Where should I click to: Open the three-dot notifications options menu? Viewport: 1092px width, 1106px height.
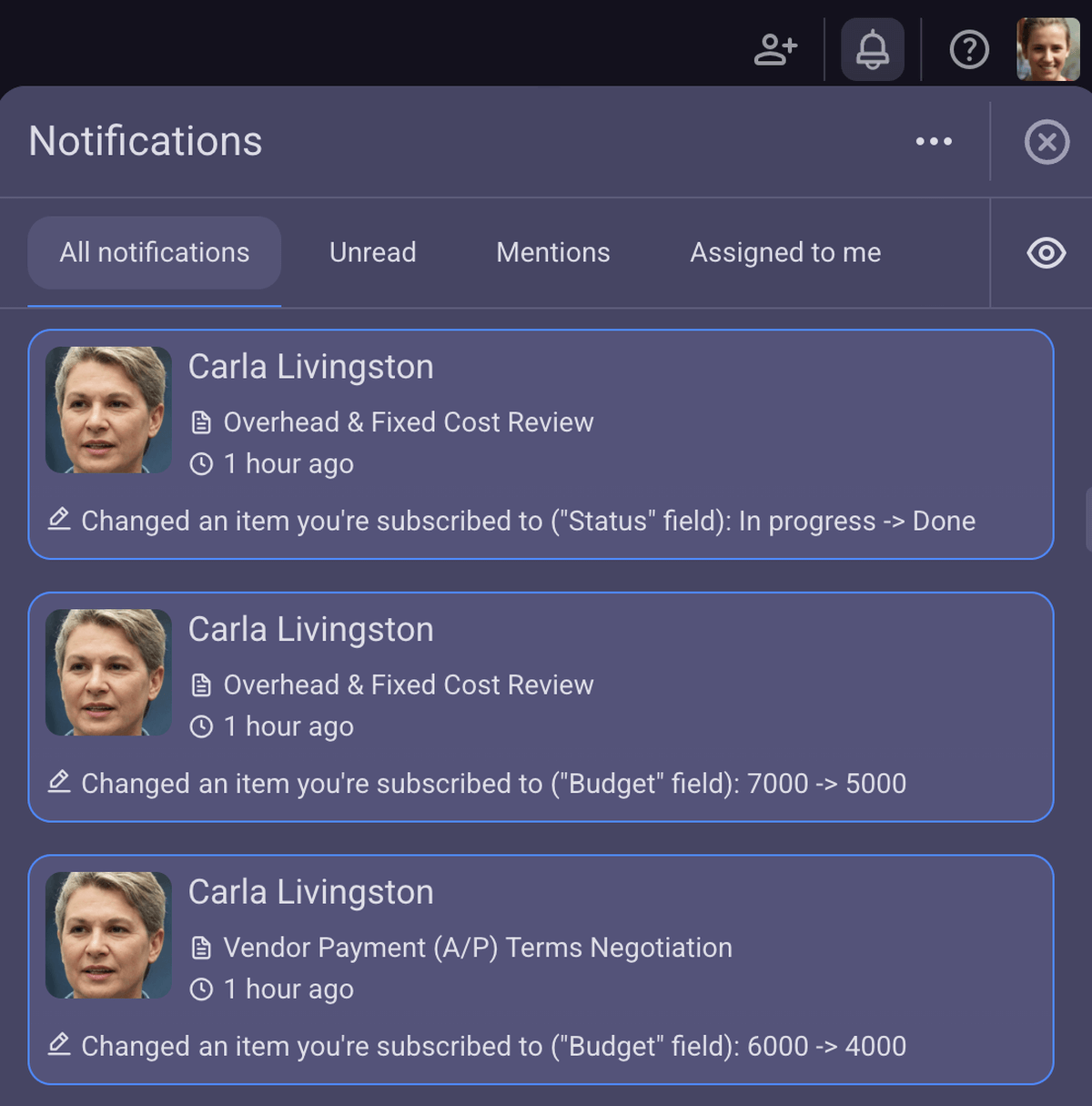(934, 142)
